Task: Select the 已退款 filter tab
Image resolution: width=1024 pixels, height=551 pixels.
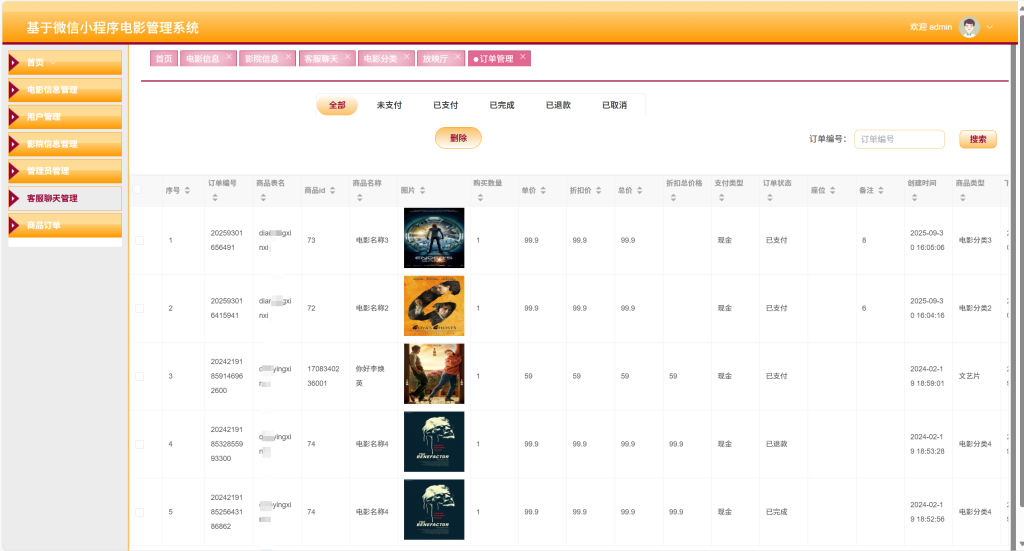Action: [558, 105]
